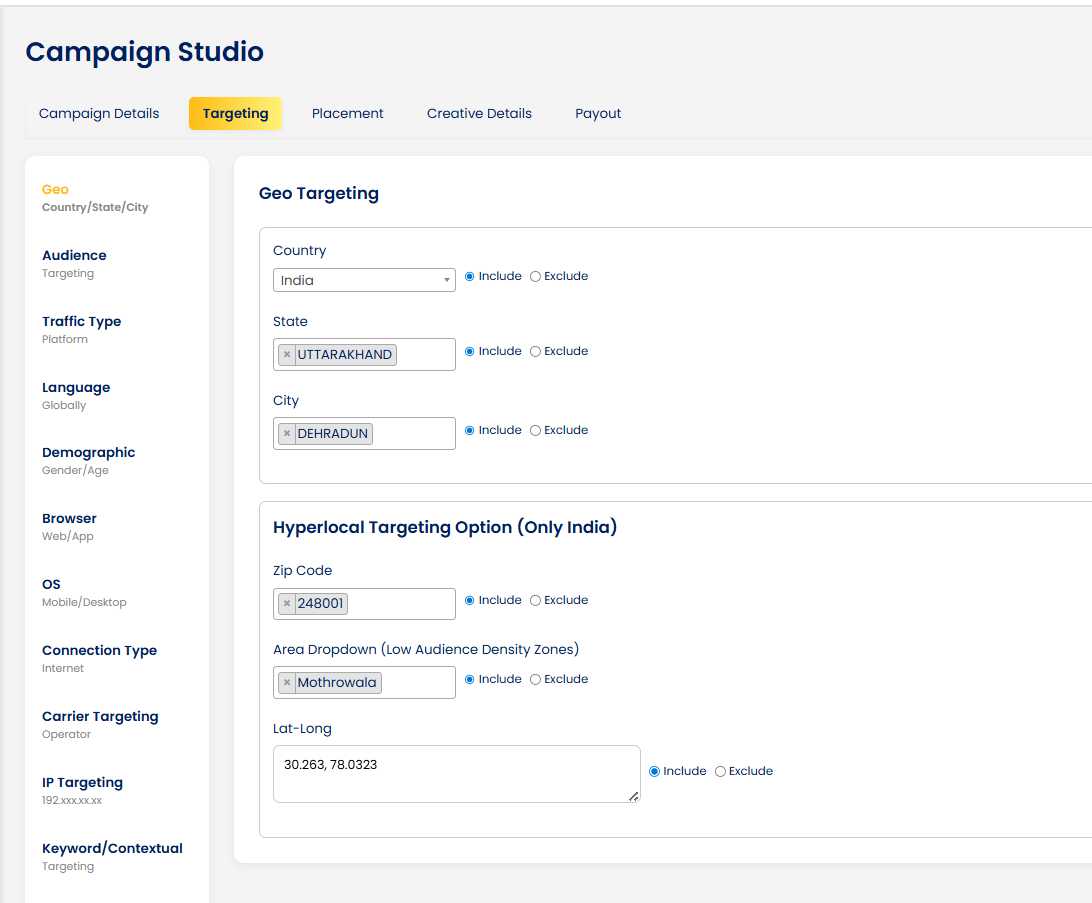Open the Campaign Details tab
The image size is (1092, 903).
99,113
